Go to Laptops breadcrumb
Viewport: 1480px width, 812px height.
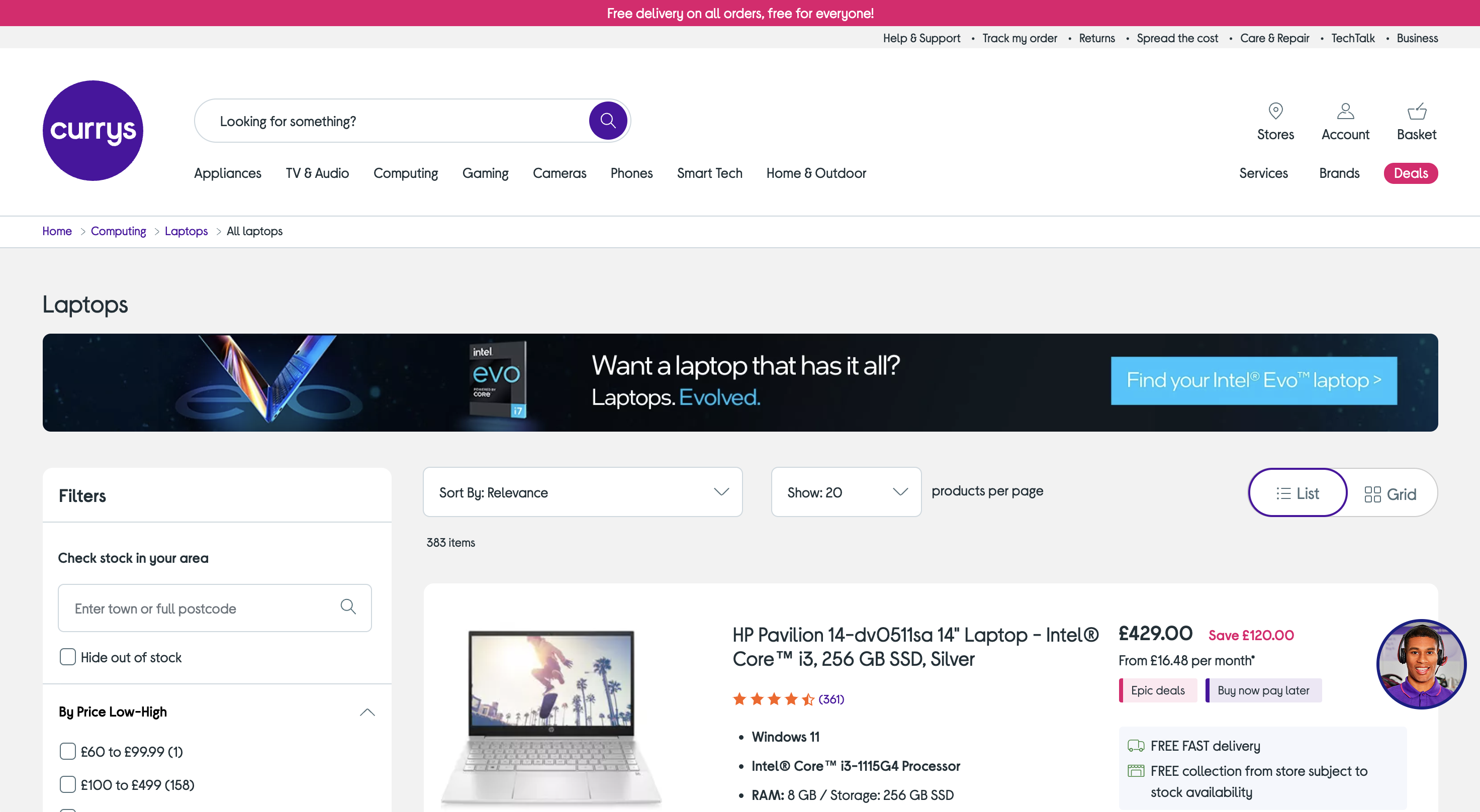[x=186, y=231]
